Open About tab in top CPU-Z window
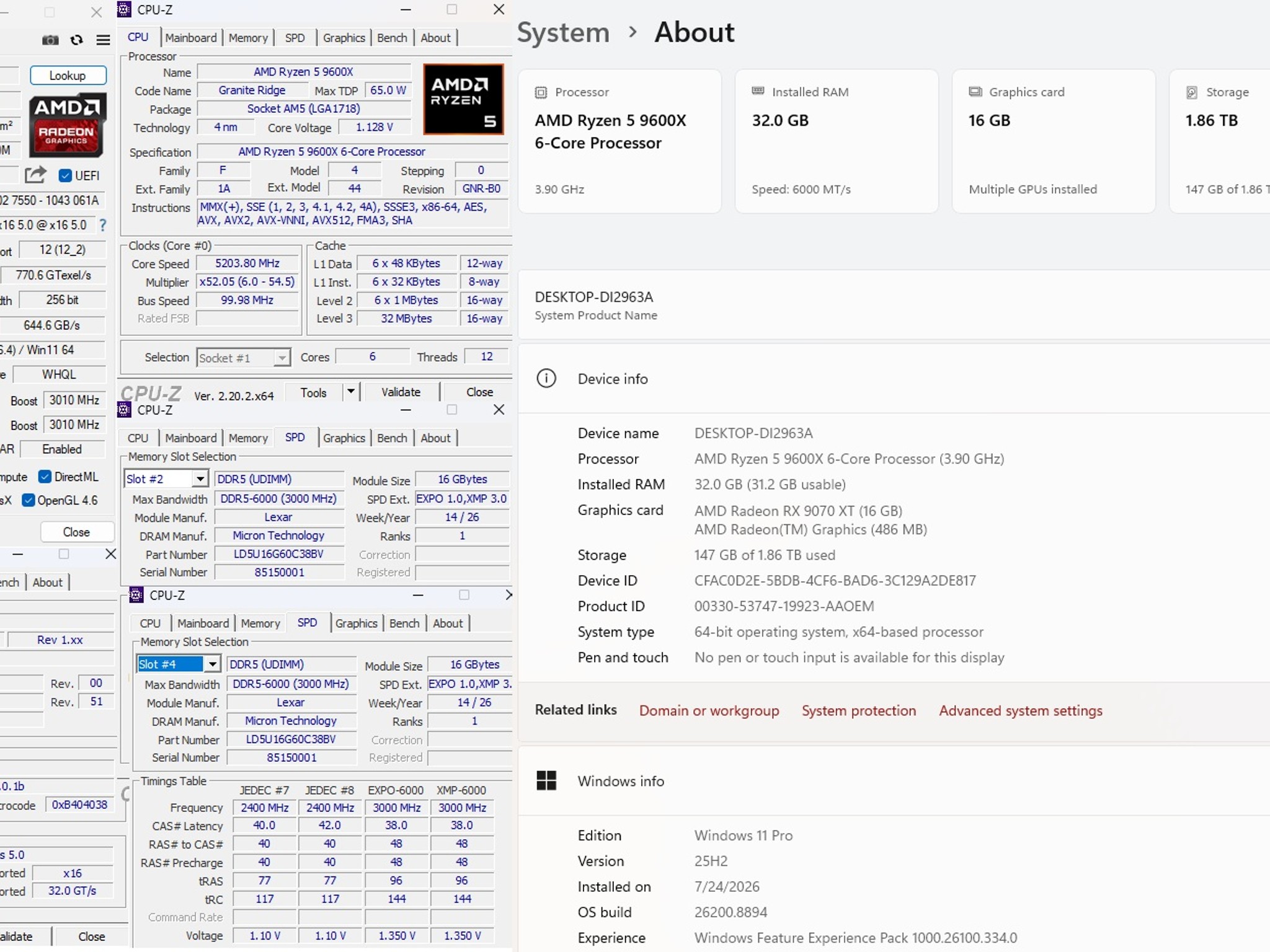 tap(435, 38)
